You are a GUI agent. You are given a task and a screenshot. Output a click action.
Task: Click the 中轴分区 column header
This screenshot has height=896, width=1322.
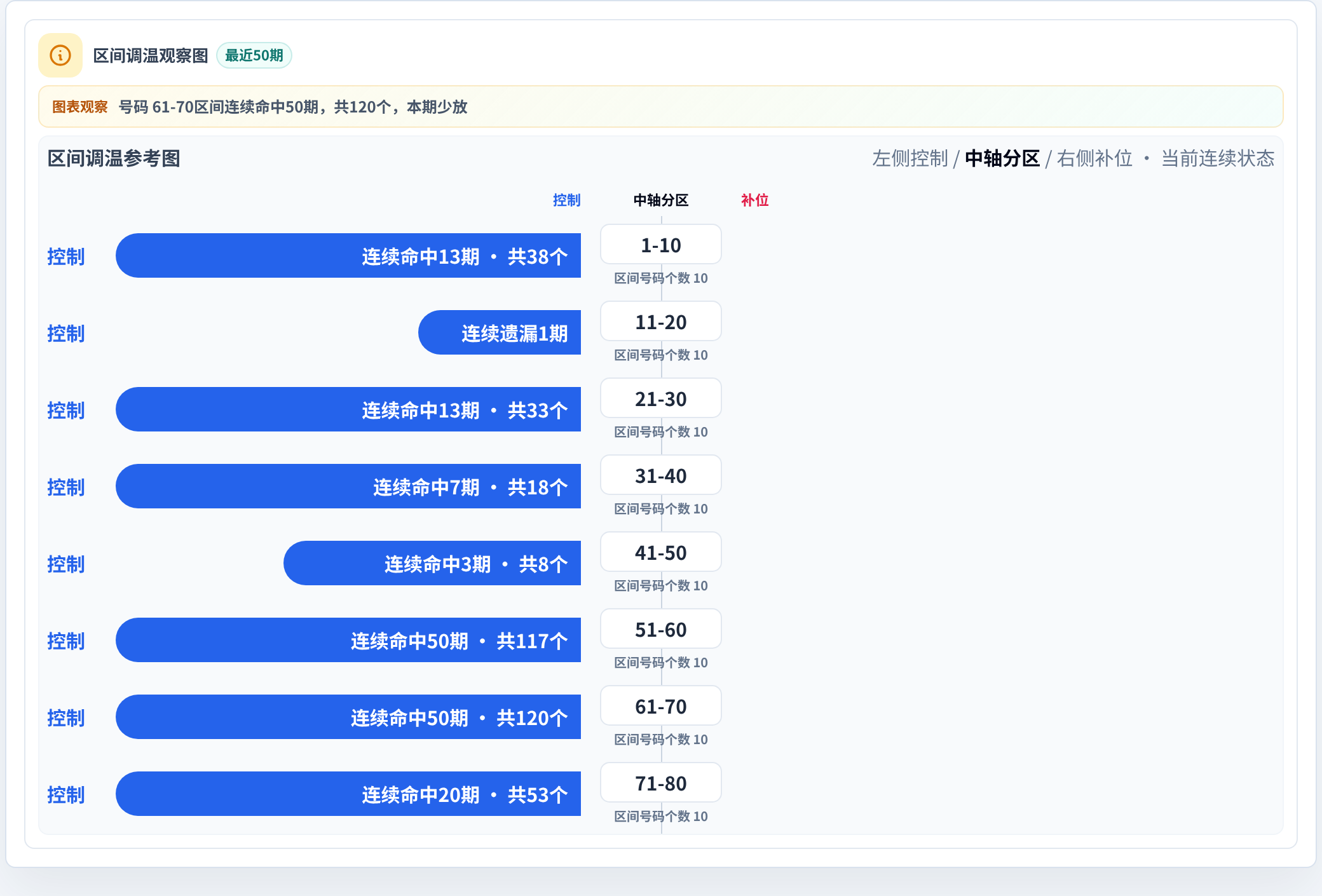(x=661, y=200)
